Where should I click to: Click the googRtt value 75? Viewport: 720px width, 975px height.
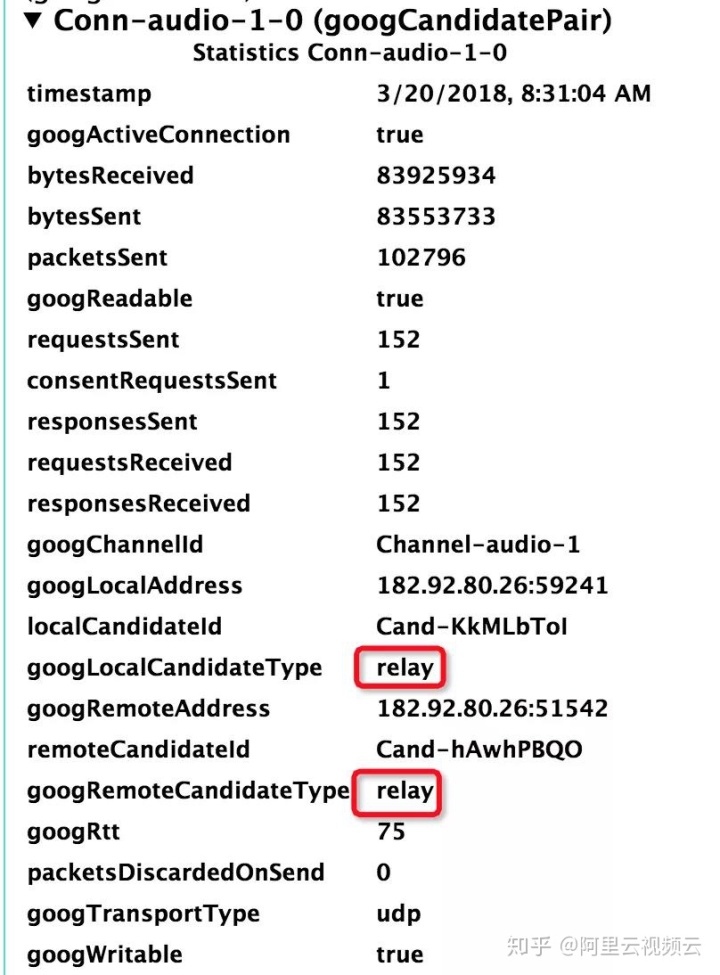click(391, 832)
